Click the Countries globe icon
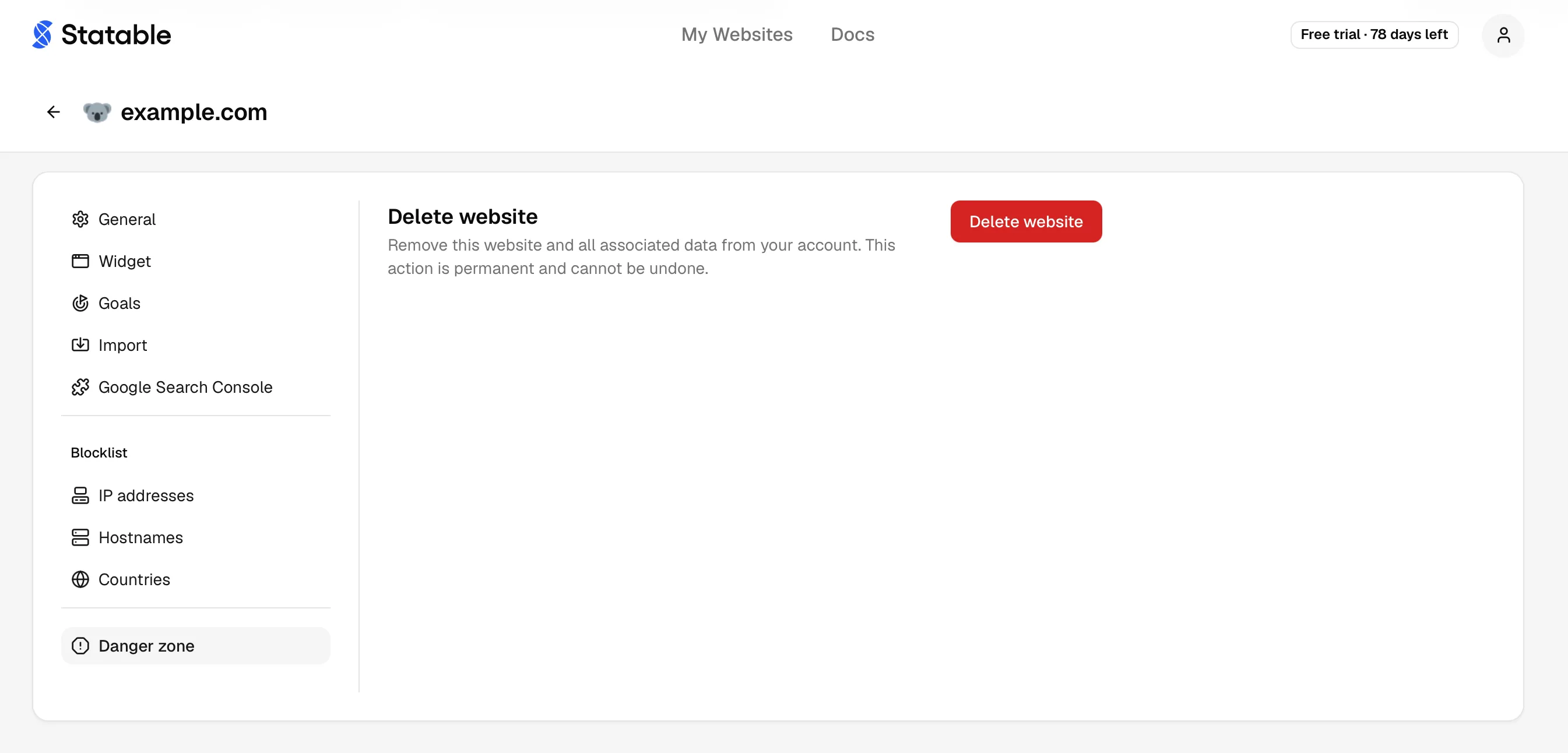Viewport: 1568px width, 753px height. (80, 579)
